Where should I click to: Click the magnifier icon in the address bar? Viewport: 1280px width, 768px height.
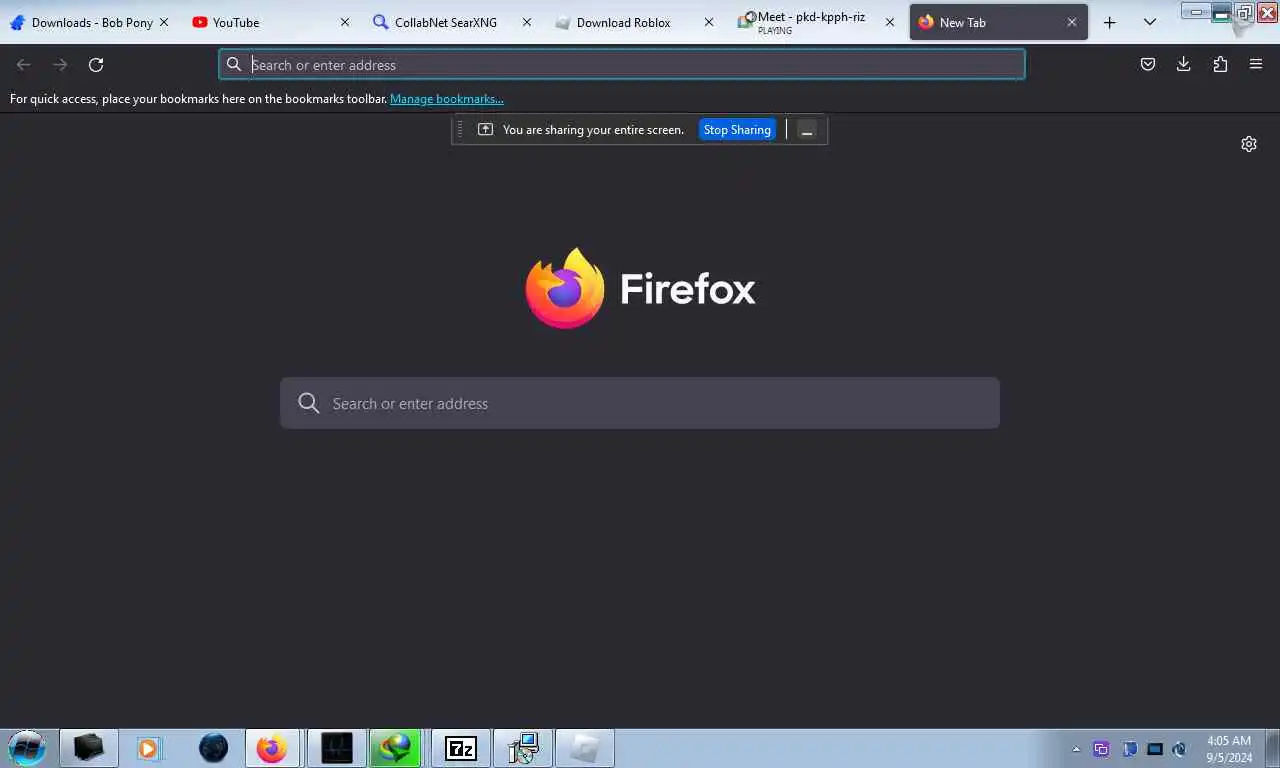(x=234, y=64)
